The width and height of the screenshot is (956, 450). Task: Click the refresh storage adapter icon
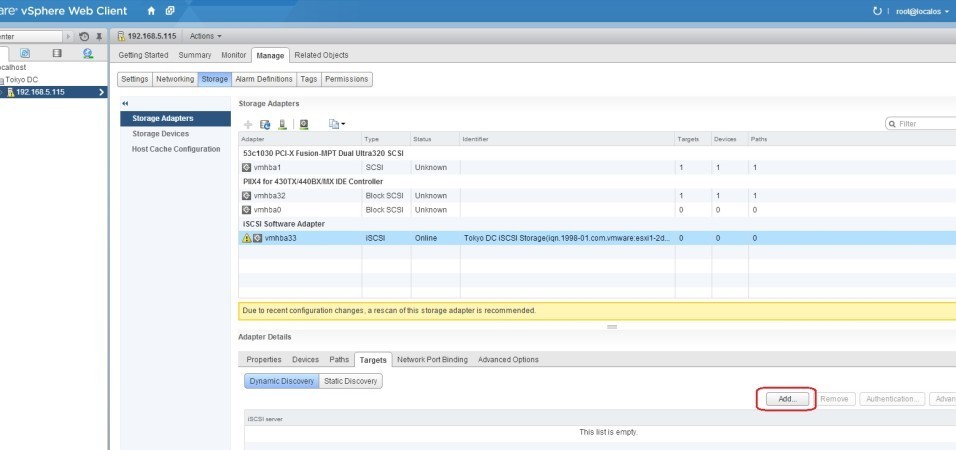click(x=265, y=124)
